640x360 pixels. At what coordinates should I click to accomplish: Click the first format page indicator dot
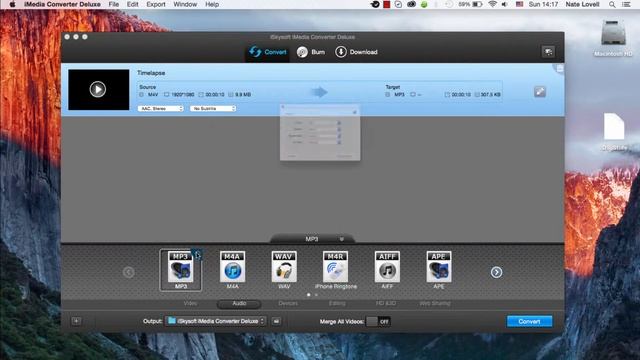click(x=309, y=295)
